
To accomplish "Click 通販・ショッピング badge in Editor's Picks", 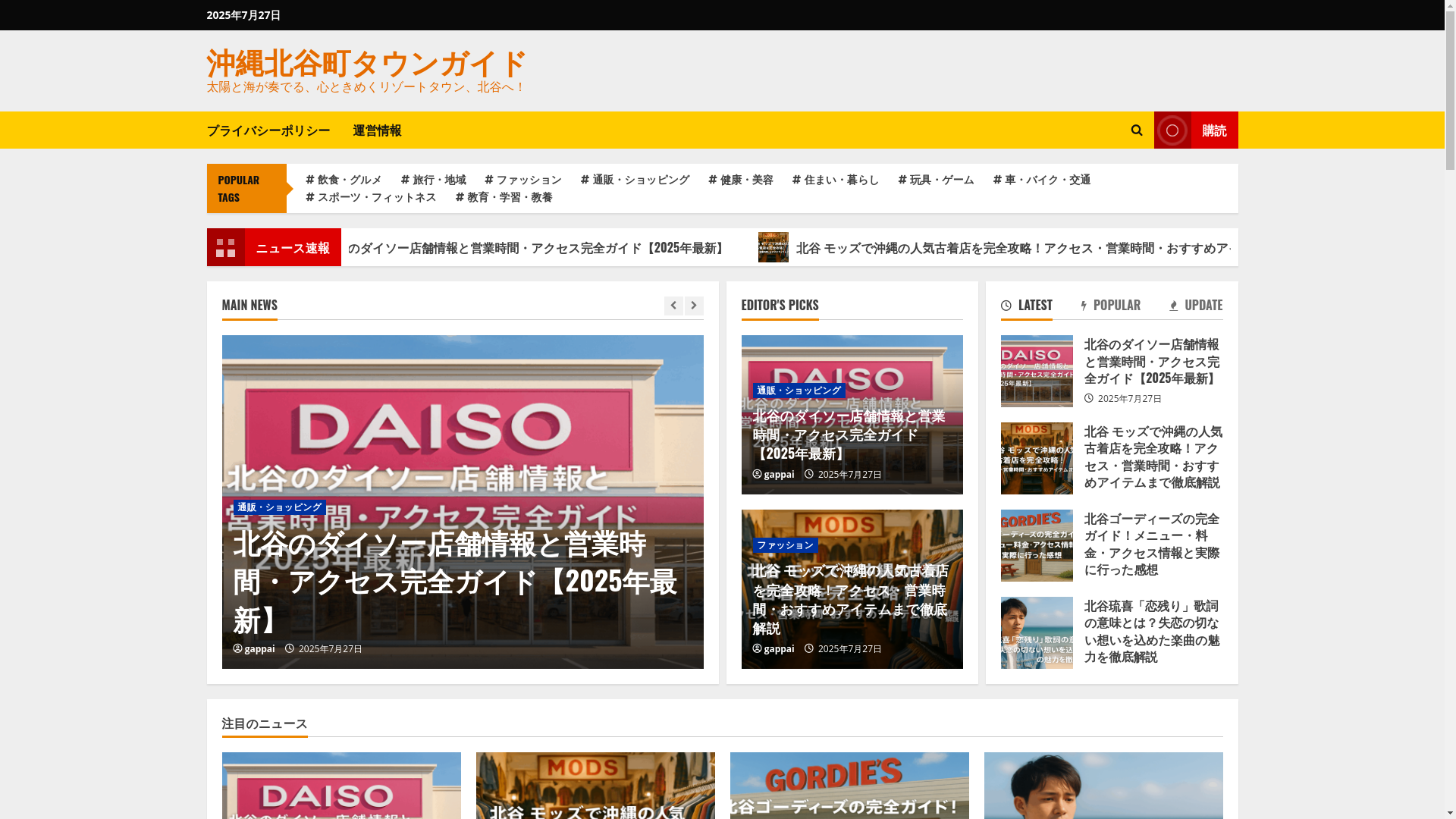I will pyautogui.click(x=799, y=391).
